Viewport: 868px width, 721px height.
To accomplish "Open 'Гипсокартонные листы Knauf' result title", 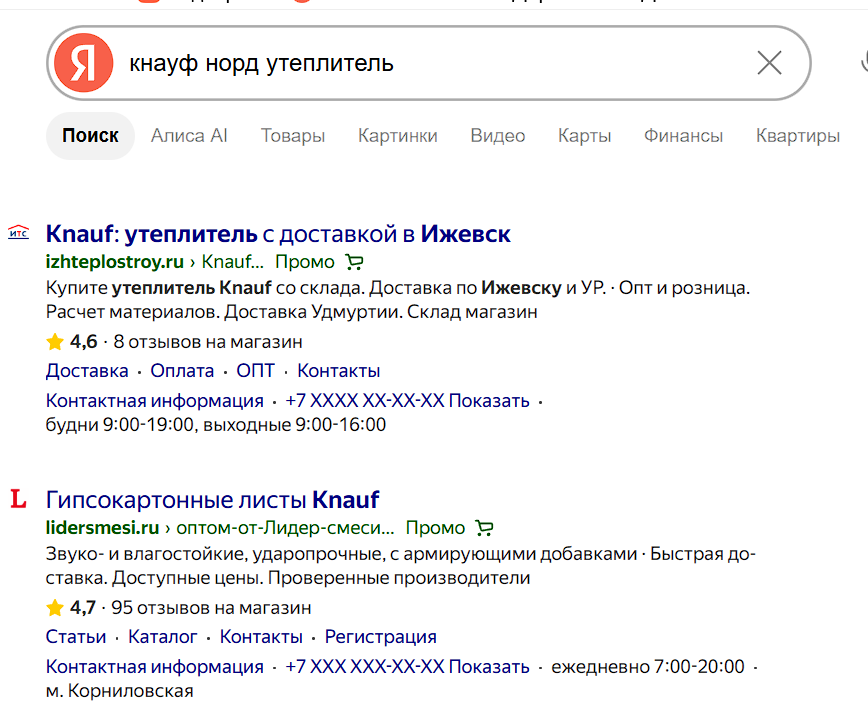I will click(x=213, y=499).
